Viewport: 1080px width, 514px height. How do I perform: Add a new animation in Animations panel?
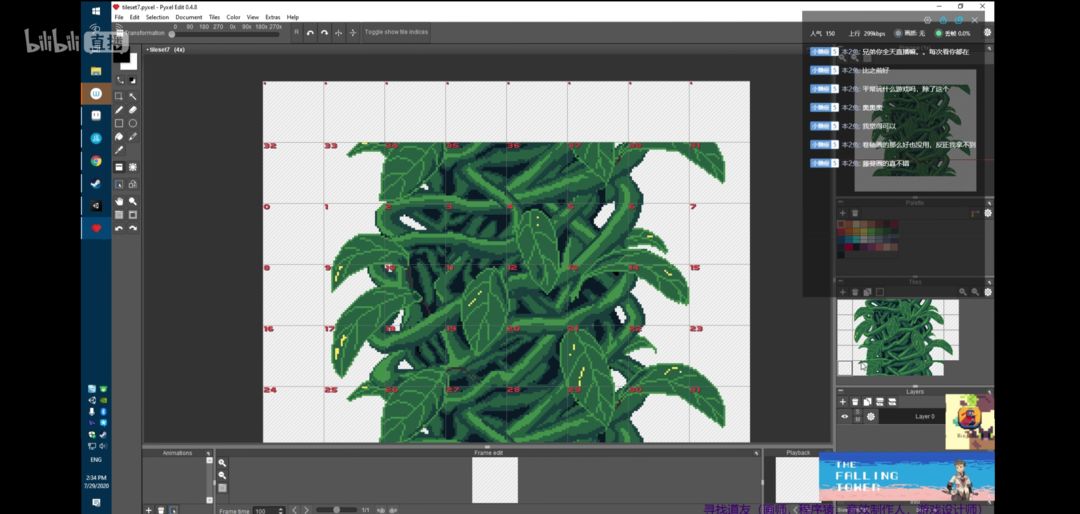point(148,510)
